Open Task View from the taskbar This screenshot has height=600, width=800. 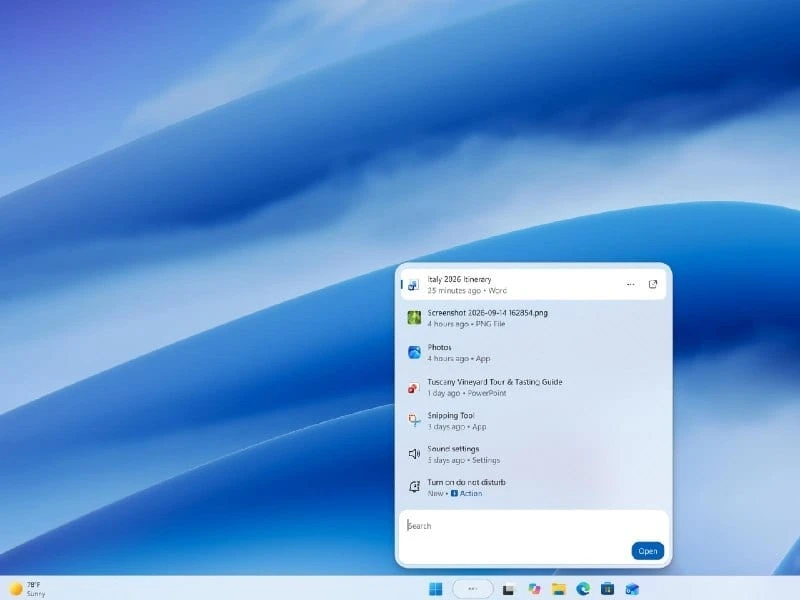click(x=509, y=589)
